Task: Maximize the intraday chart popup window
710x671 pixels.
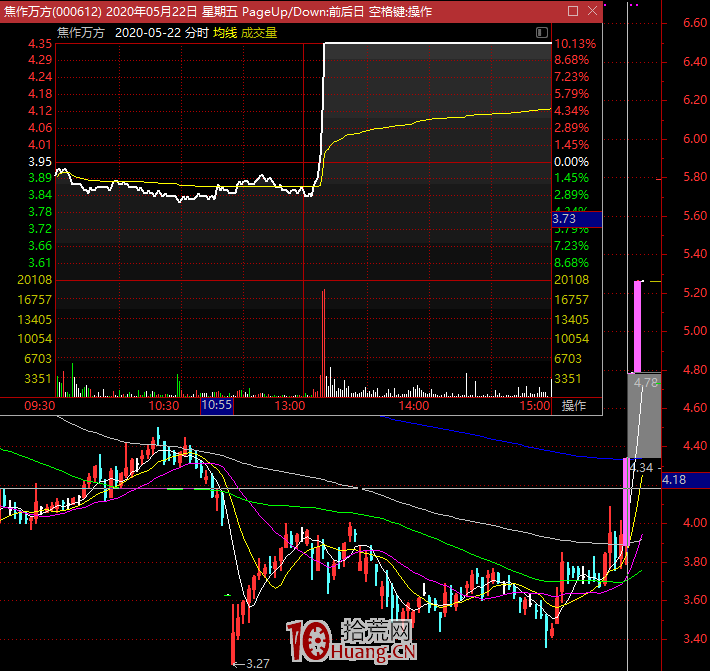Action: point(573,11)
